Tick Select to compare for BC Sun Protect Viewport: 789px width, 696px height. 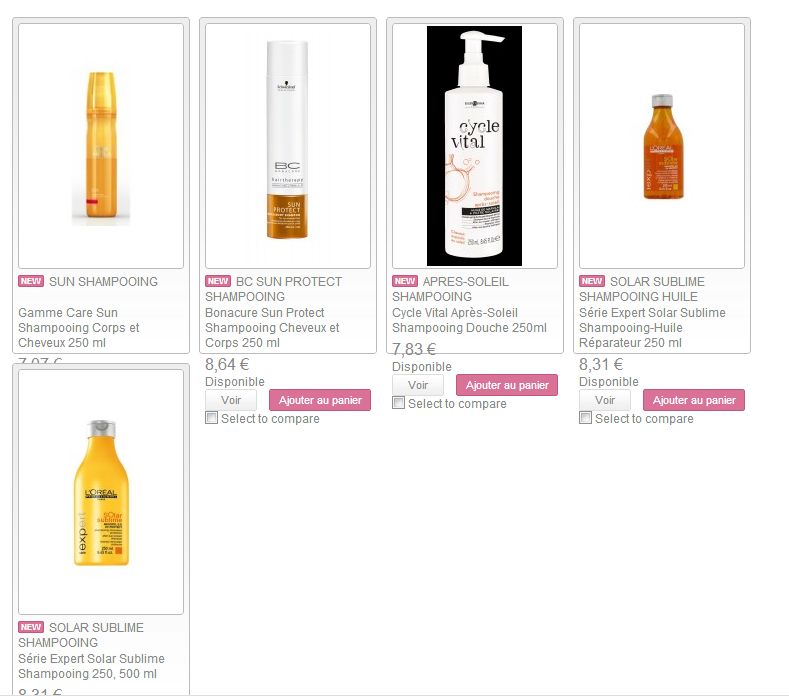pyautogui.click(x=211, y=418)
